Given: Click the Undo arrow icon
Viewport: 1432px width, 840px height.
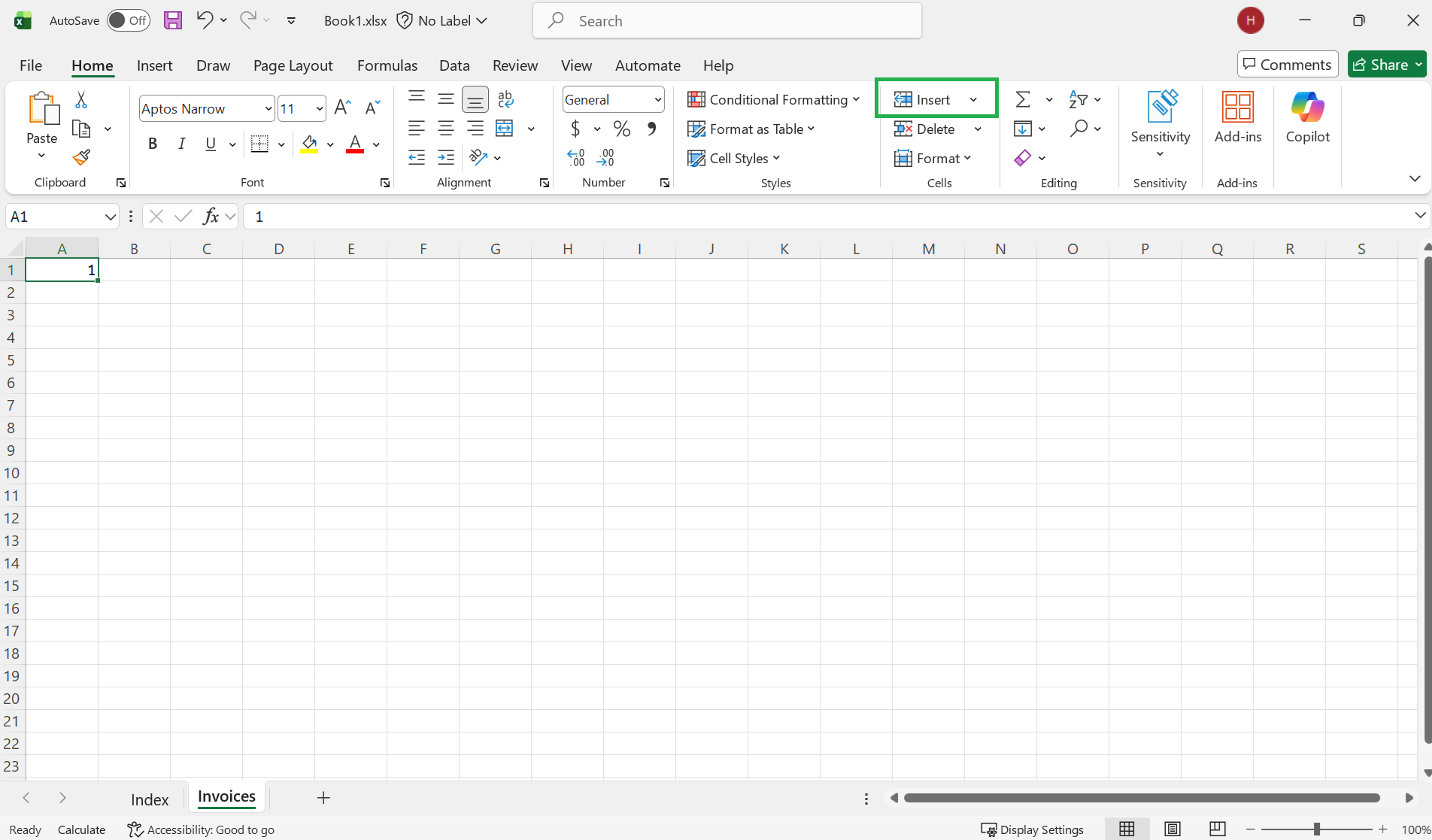Looking at the screenshot, I should pos(204,20).
